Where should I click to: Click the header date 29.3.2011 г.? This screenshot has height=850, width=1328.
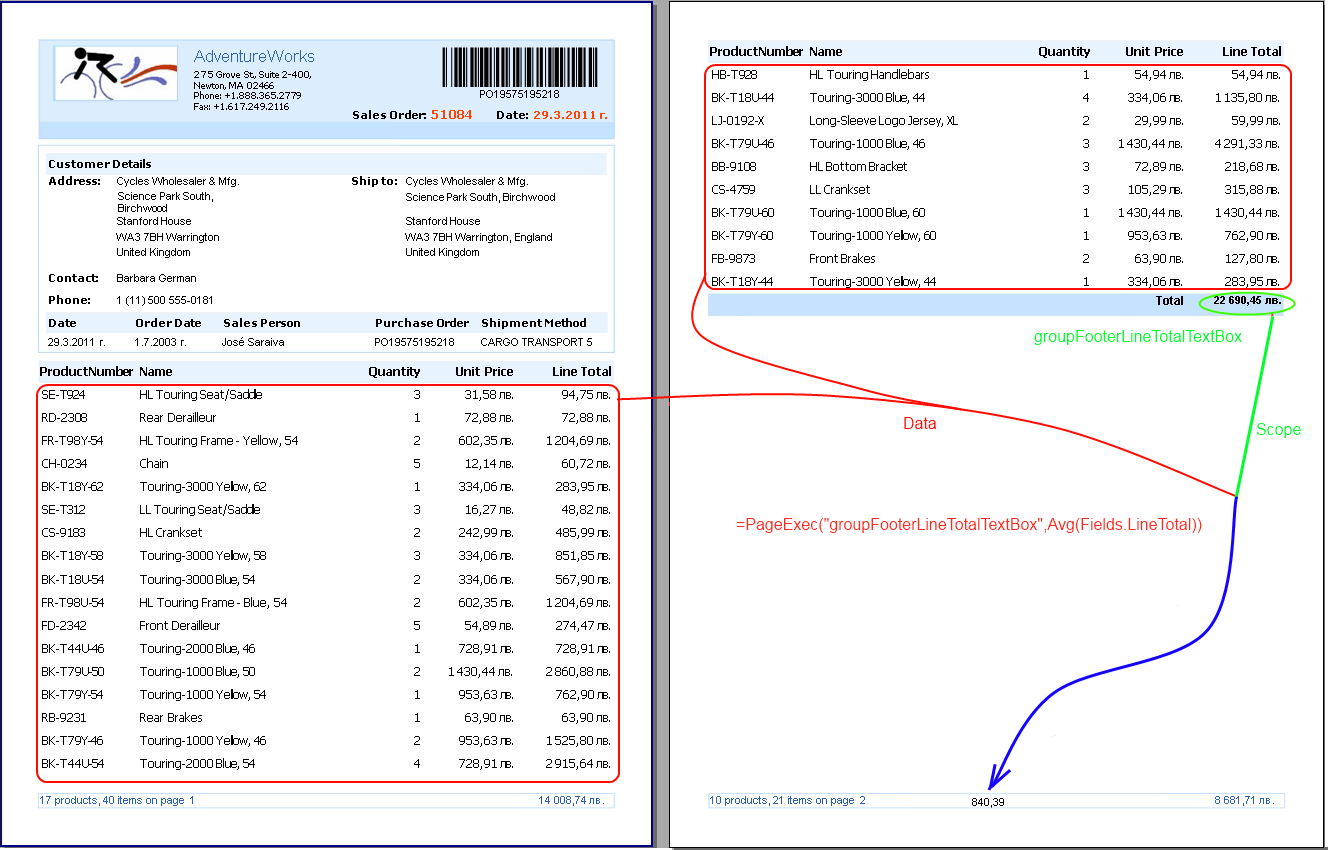[x=570, y=115]
